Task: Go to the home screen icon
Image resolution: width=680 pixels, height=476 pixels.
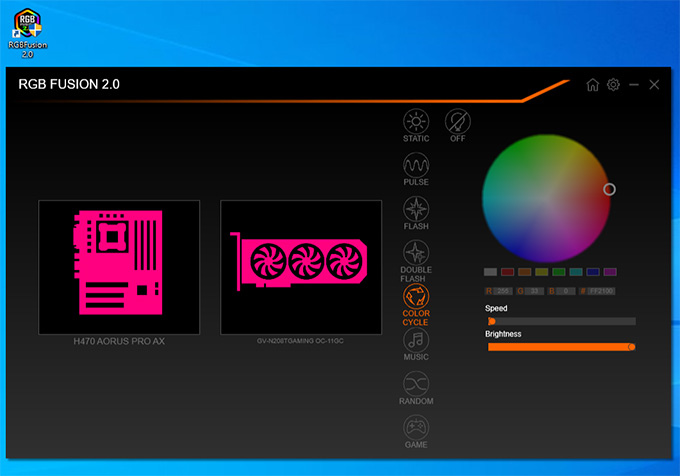Action: click(592, 85)
